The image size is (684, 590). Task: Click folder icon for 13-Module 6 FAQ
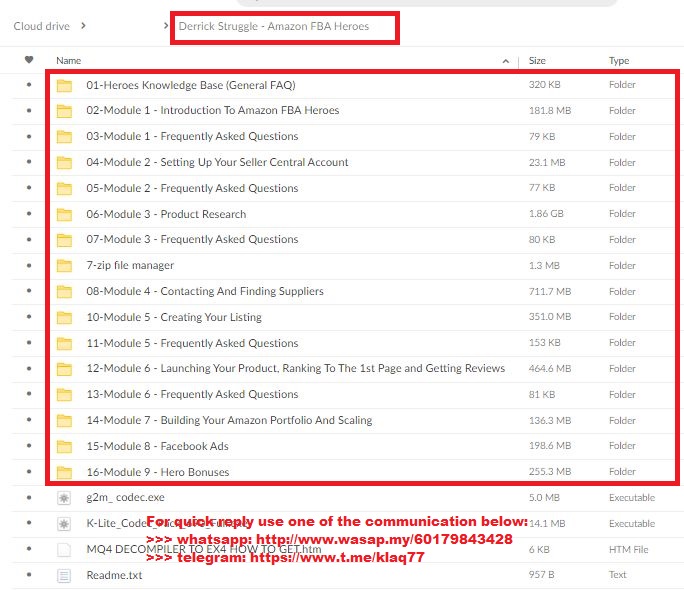[x=64, y=395]
